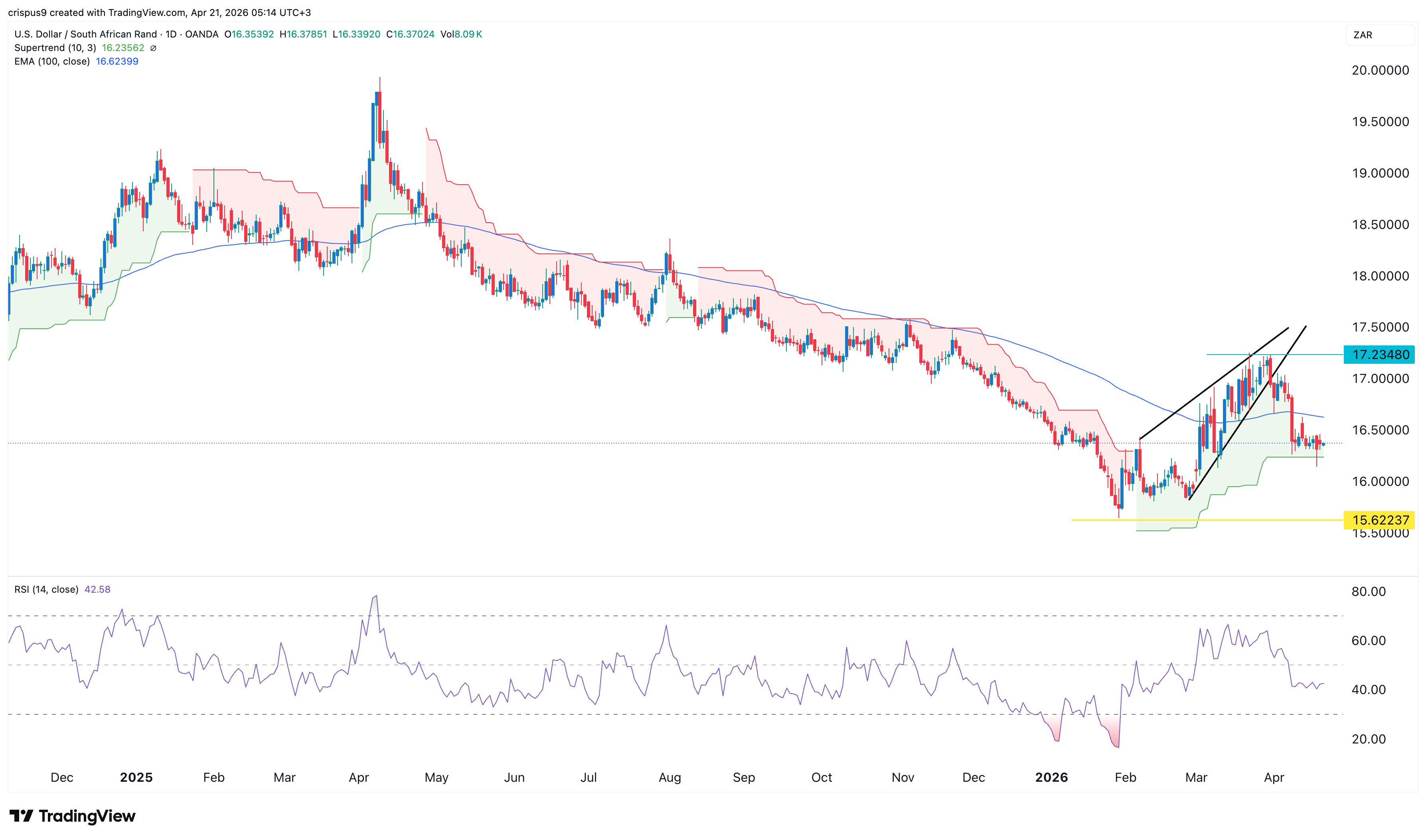The height and width of the screenshot is (840, 1426).
Task: Select the 2026 label on the time axis
Action: (1051, 778)
